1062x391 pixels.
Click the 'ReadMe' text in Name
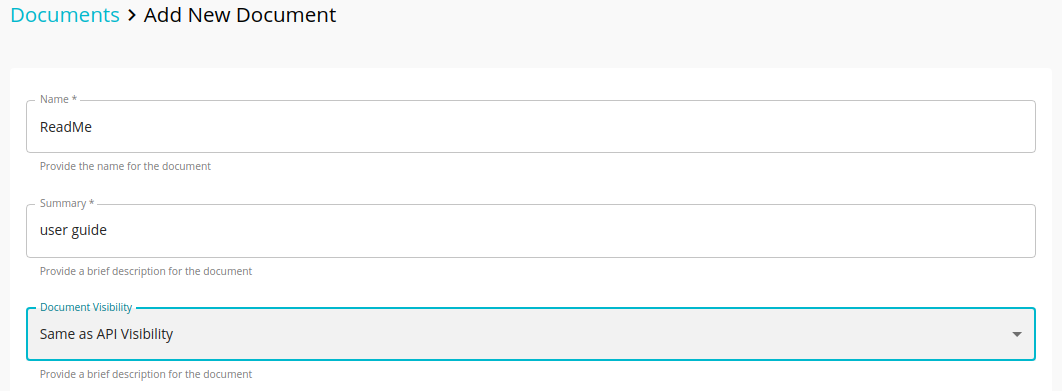coord(66,127)
